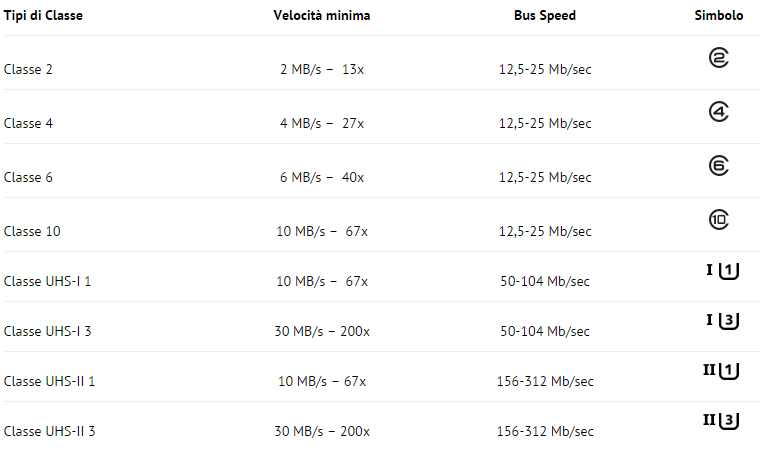Click the UHS-I U1 symbol

coord(722,270)
